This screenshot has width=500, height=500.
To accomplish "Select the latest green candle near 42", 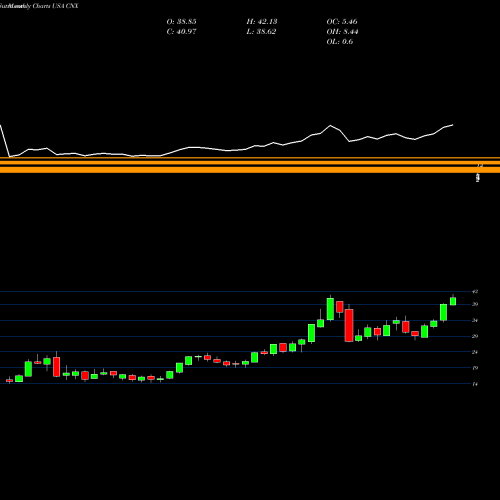I will pyautogui.click(x=453, y=301).
